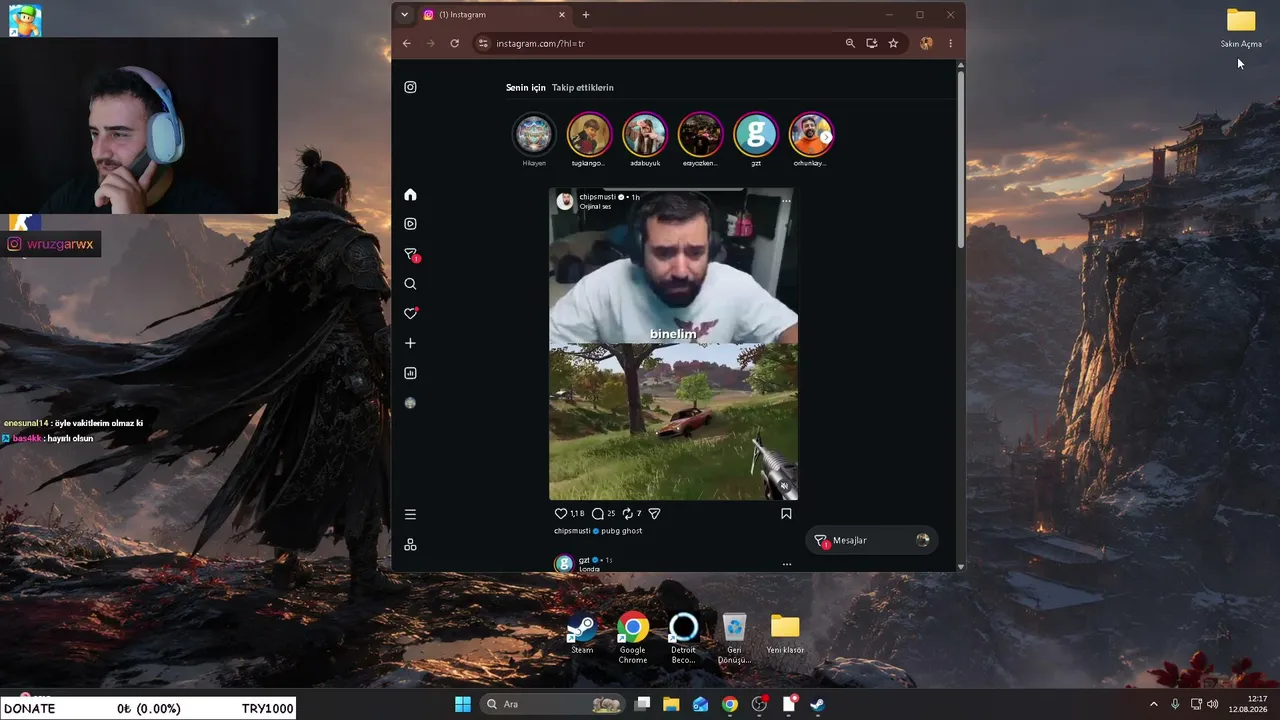
Task: Click the zoom magnifier icon in address bar
Action: click(850, 44)
